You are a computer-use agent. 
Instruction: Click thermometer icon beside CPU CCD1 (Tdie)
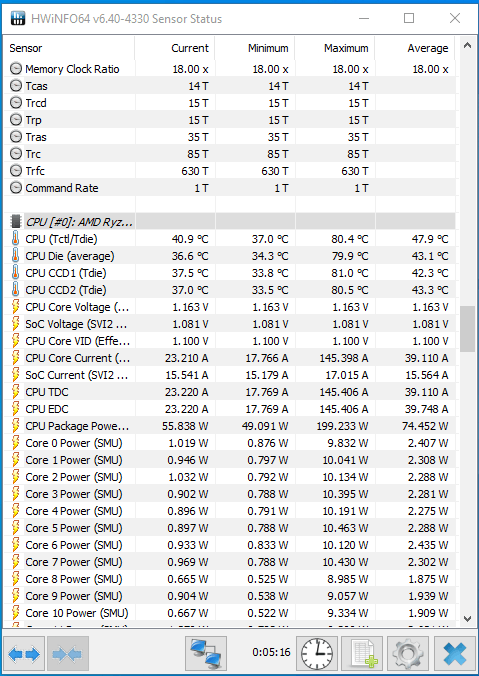click(16, 272)
